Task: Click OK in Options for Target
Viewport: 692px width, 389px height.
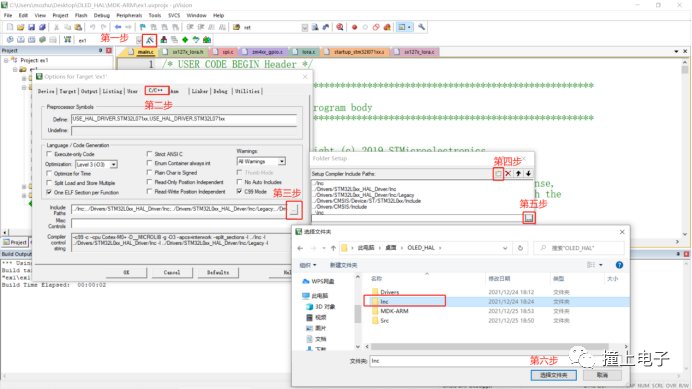Action: click(127, 272)
